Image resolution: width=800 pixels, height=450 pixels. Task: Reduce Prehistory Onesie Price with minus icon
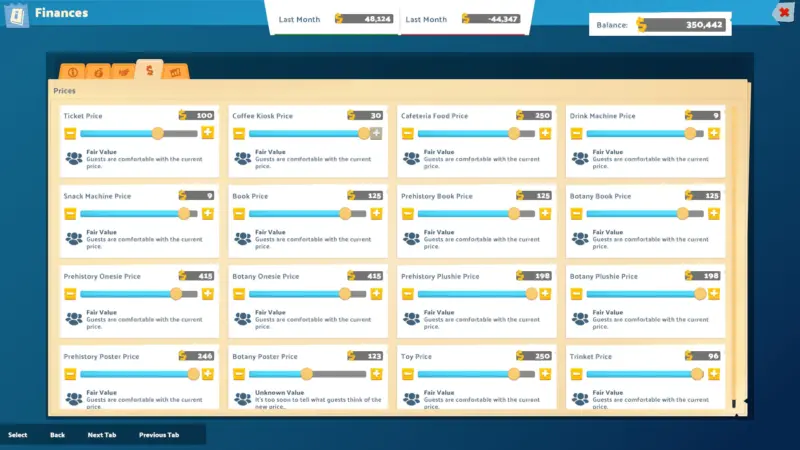coord(70,294)
